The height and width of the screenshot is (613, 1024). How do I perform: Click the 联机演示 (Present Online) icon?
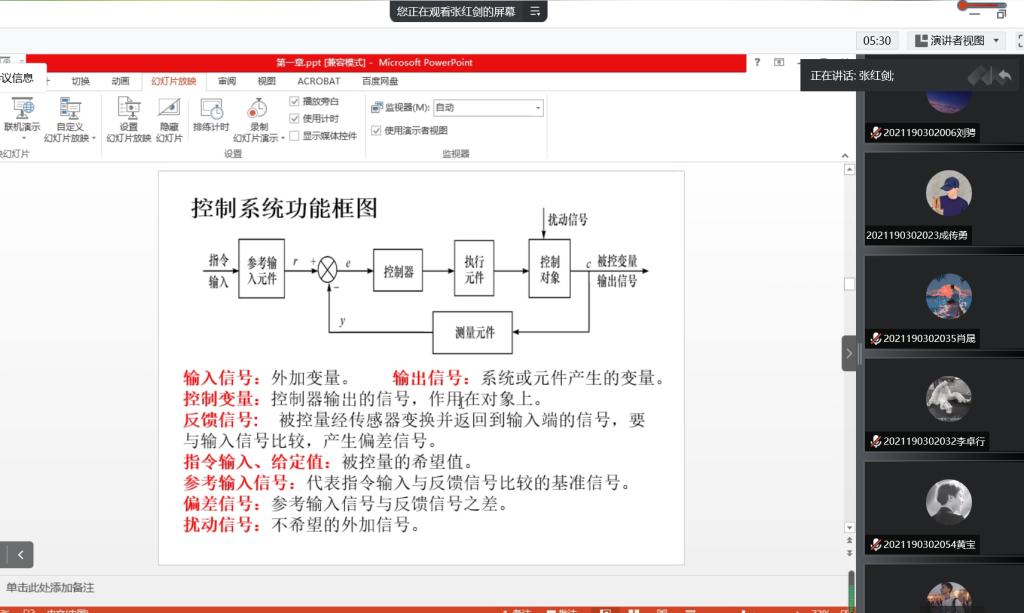coord(21,109)
